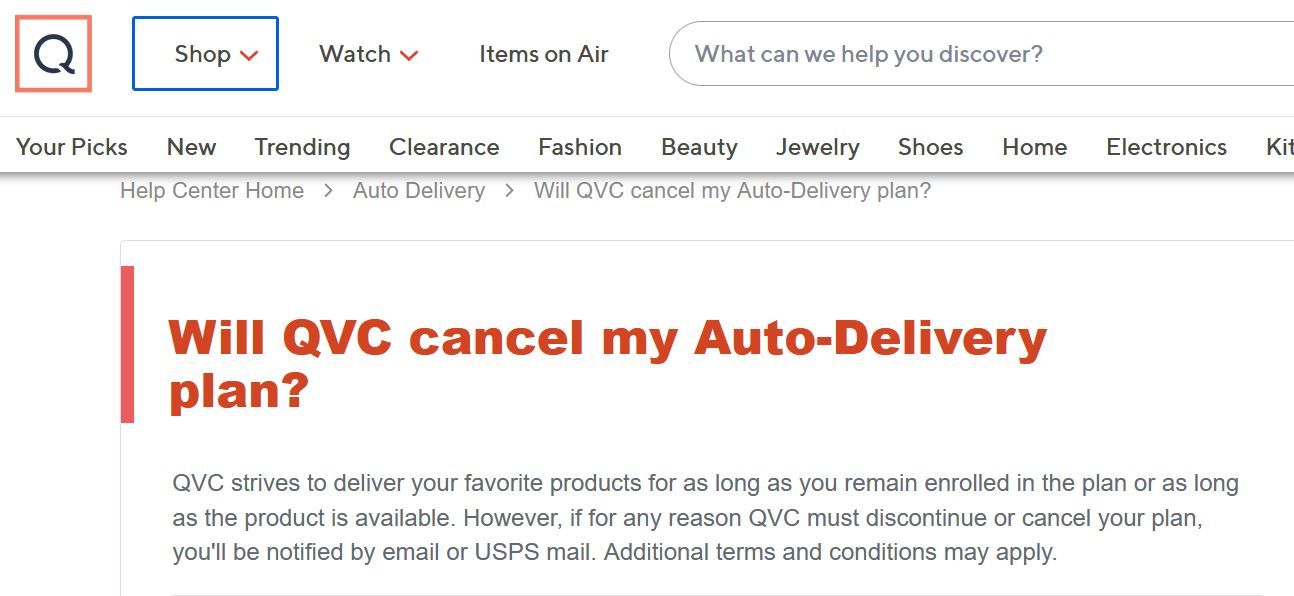Go to Items on Air
1294x596 pixels.
tap(543, 54)
